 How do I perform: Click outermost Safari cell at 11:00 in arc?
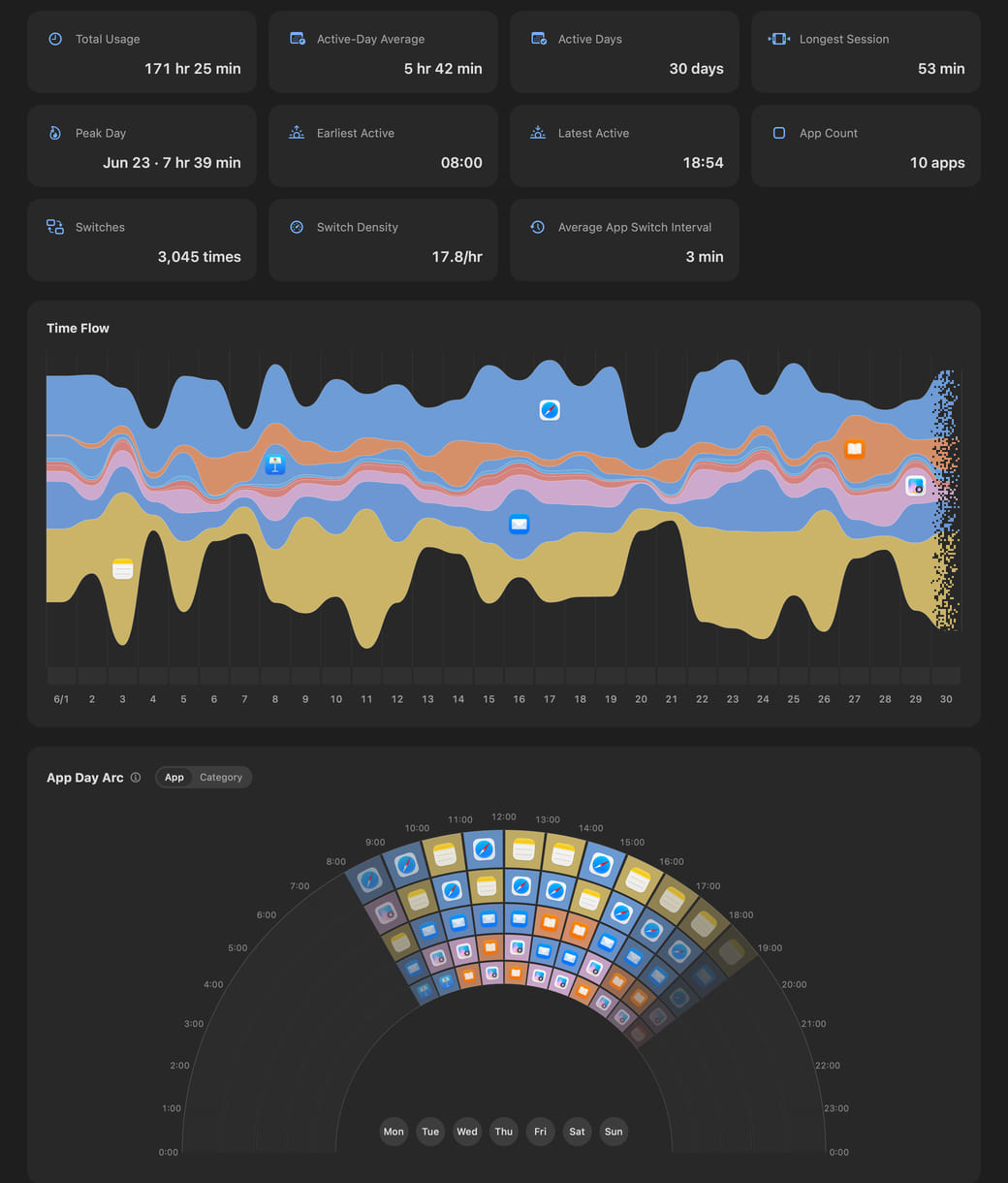484,850
